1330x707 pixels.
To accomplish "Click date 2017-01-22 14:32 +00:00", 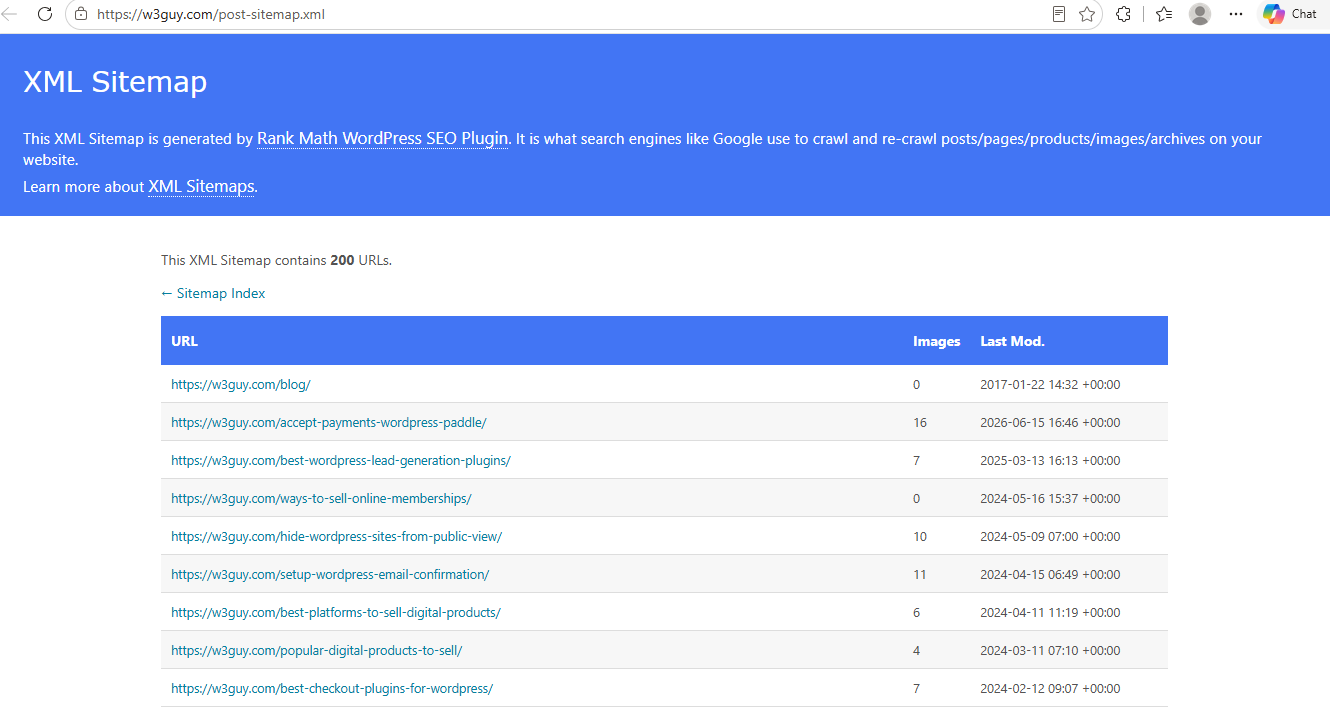I will [x=1050, y=384].
